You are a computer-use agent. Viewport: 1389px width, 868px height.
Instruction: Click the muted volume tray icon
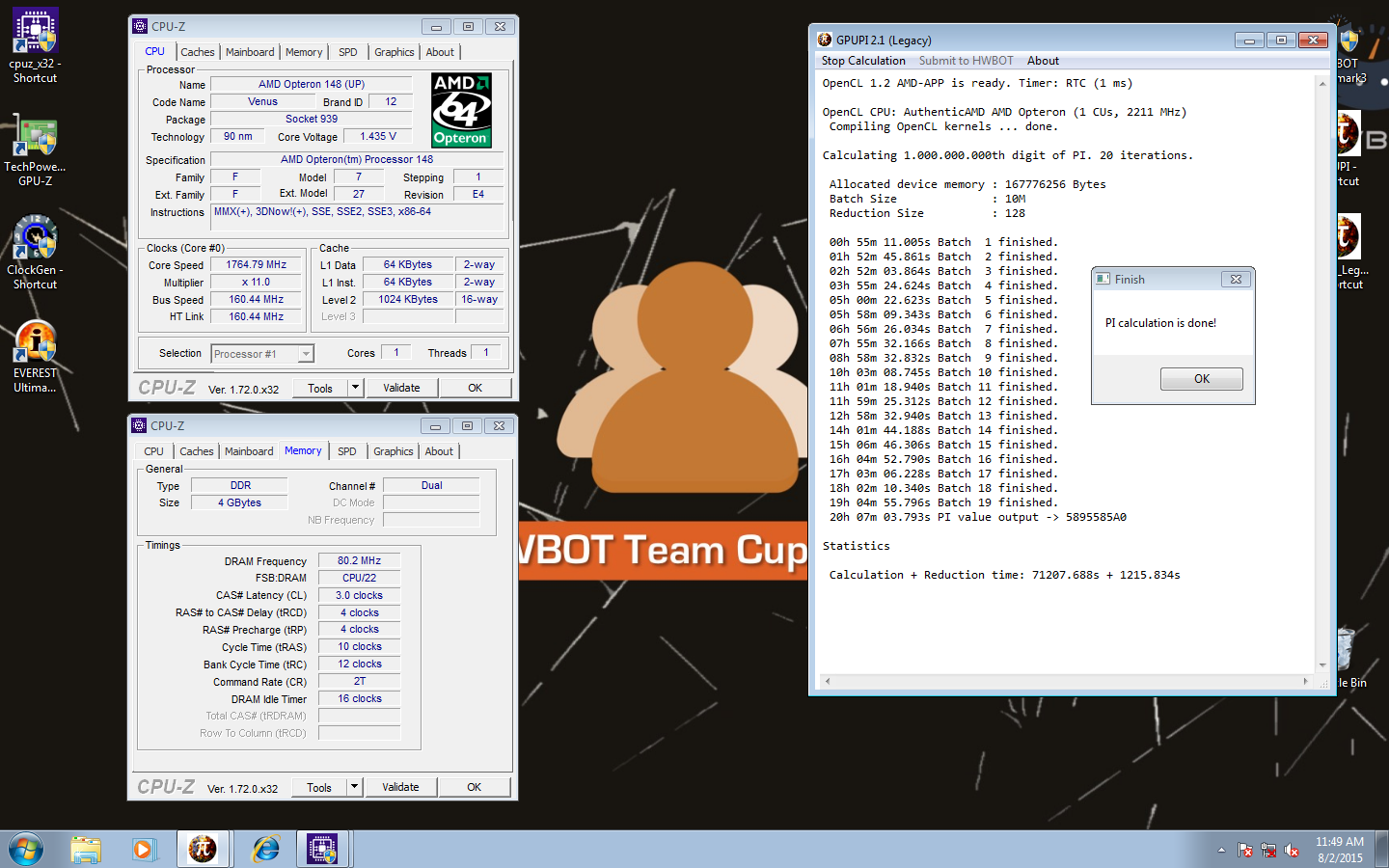[1292, 850]
